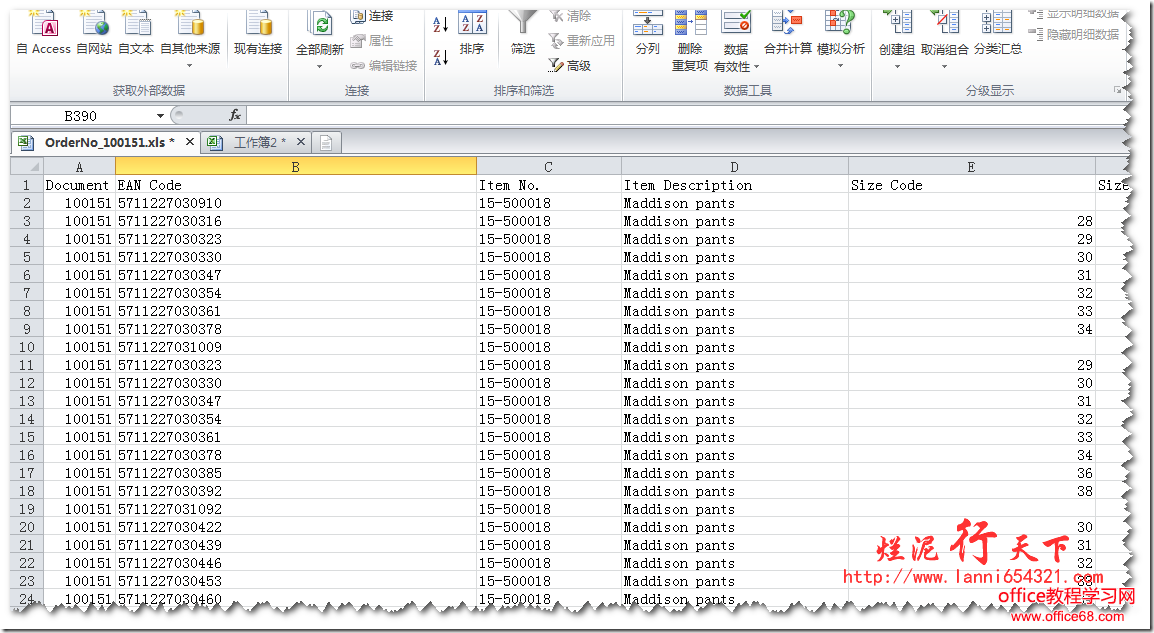Import data from Access (自 Access)
The height and width of the screenshot is (633, 1154).
click(43, 33)
